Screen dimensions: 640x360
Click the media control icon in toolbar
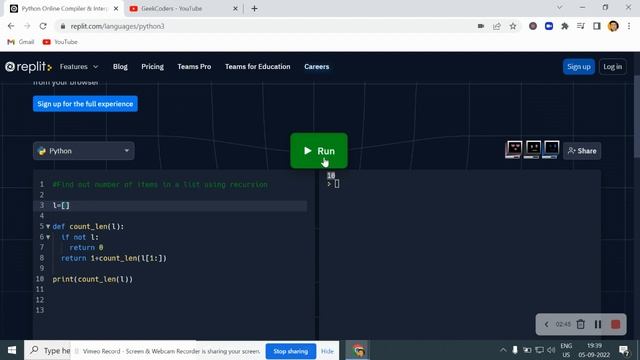[581, 26]
